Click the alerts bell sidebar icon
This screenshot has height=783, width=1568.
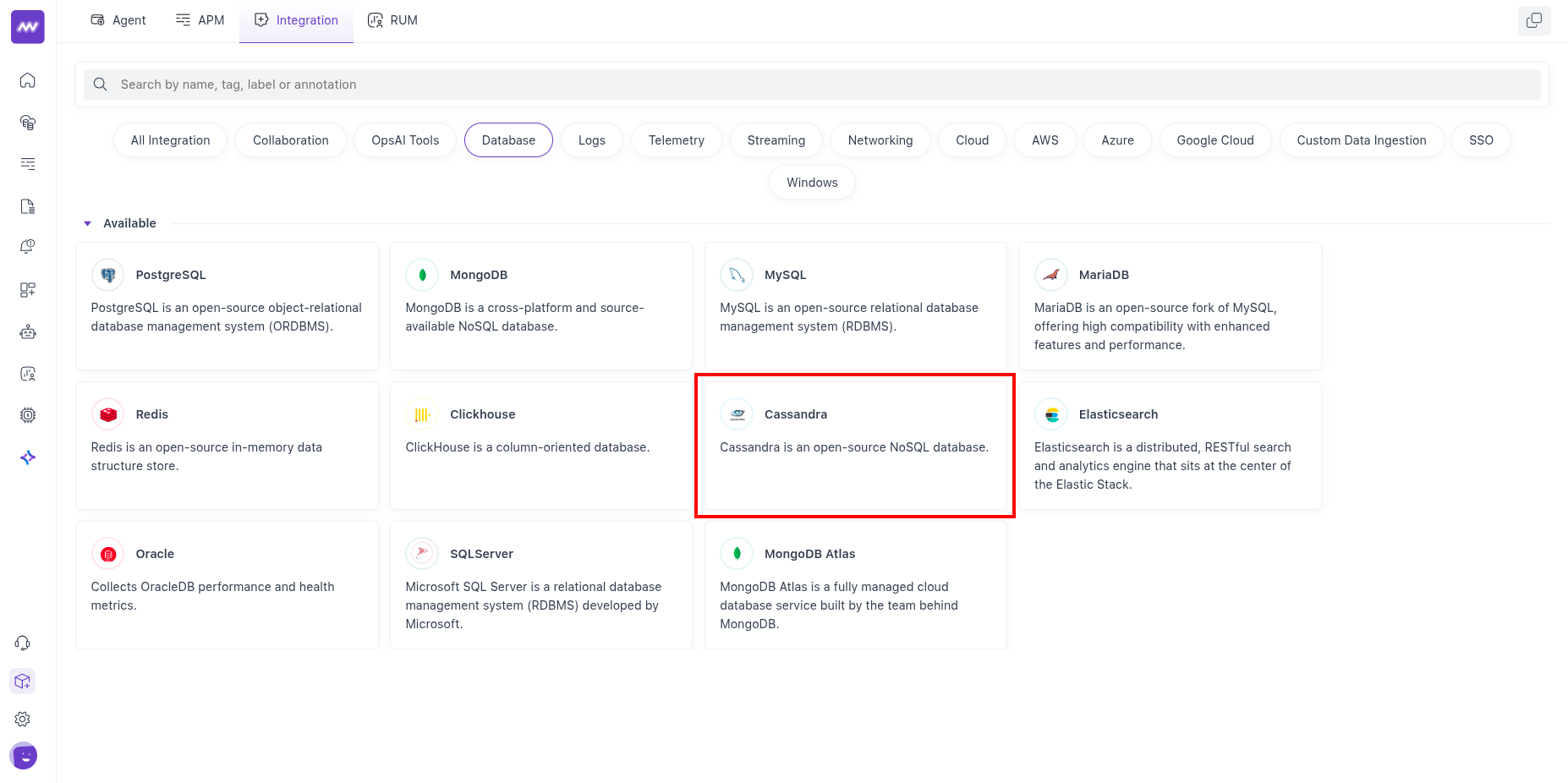pos(28,247)
